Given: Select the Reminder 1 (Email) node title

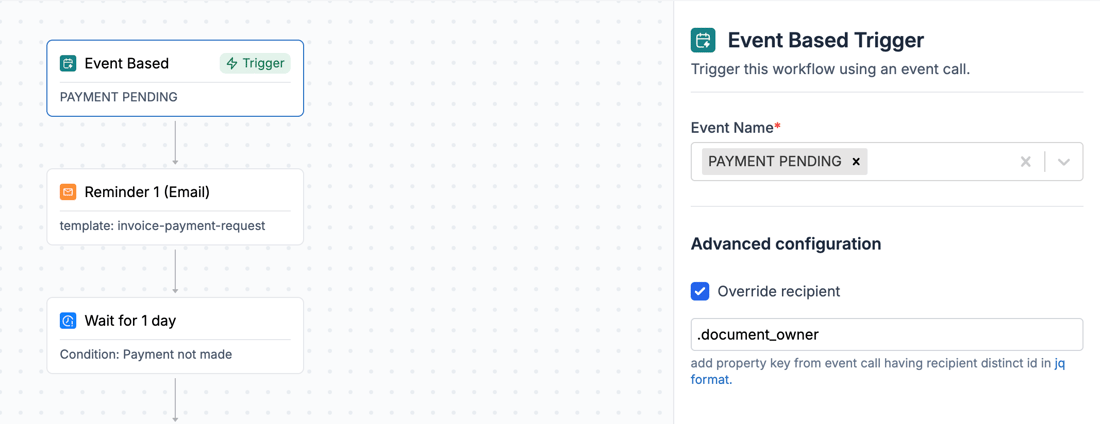Looking at the screenshot, I should click(147, 192).
